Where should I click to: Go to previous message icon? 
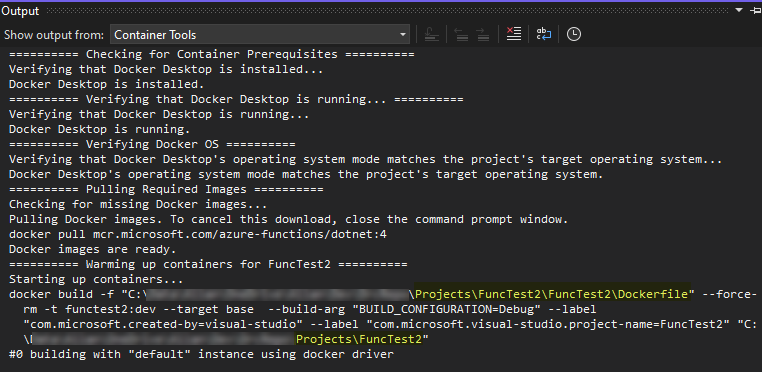click(x=460, y=34)
